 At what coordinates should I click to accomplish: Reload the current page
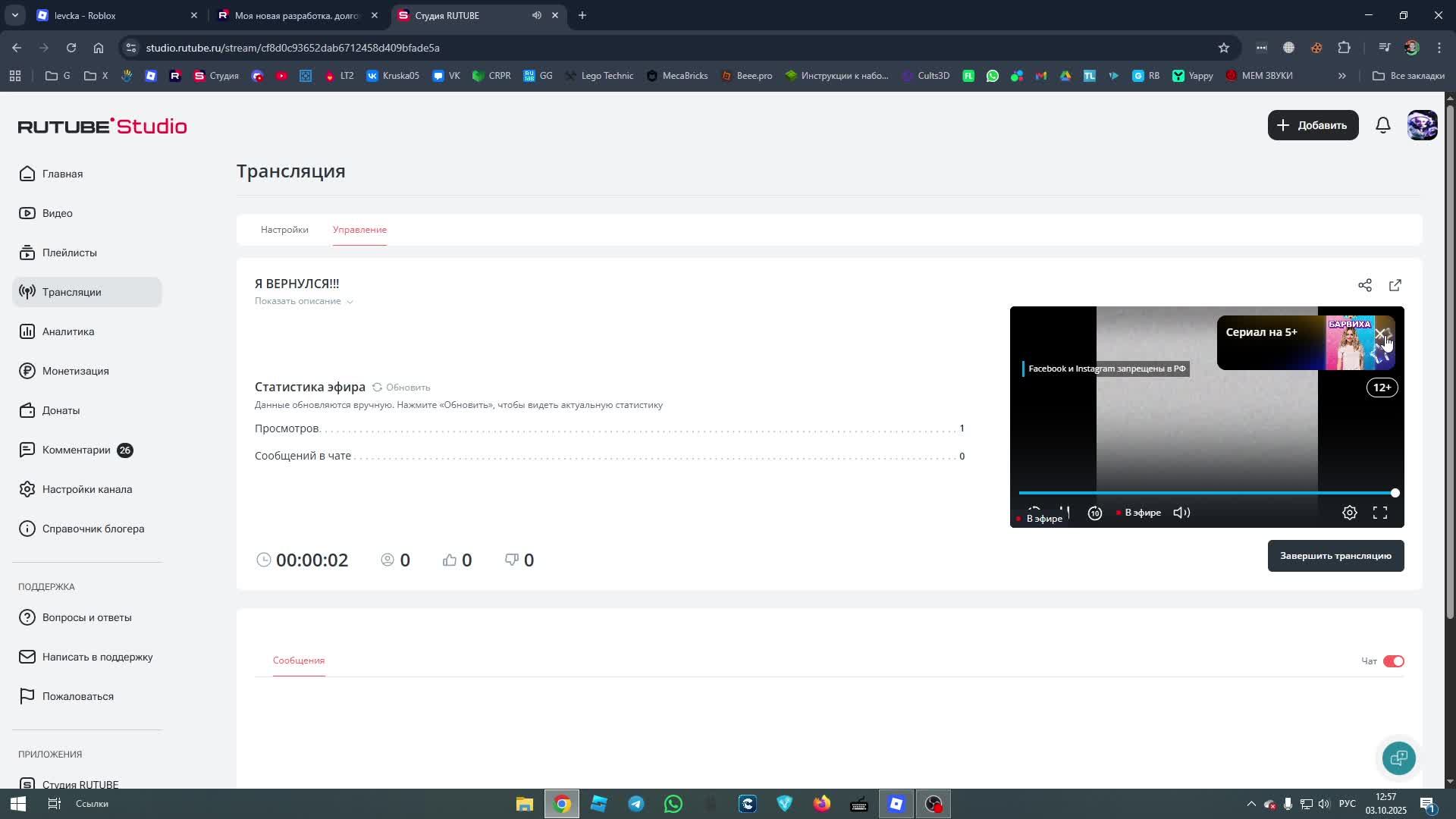[71, 48]
